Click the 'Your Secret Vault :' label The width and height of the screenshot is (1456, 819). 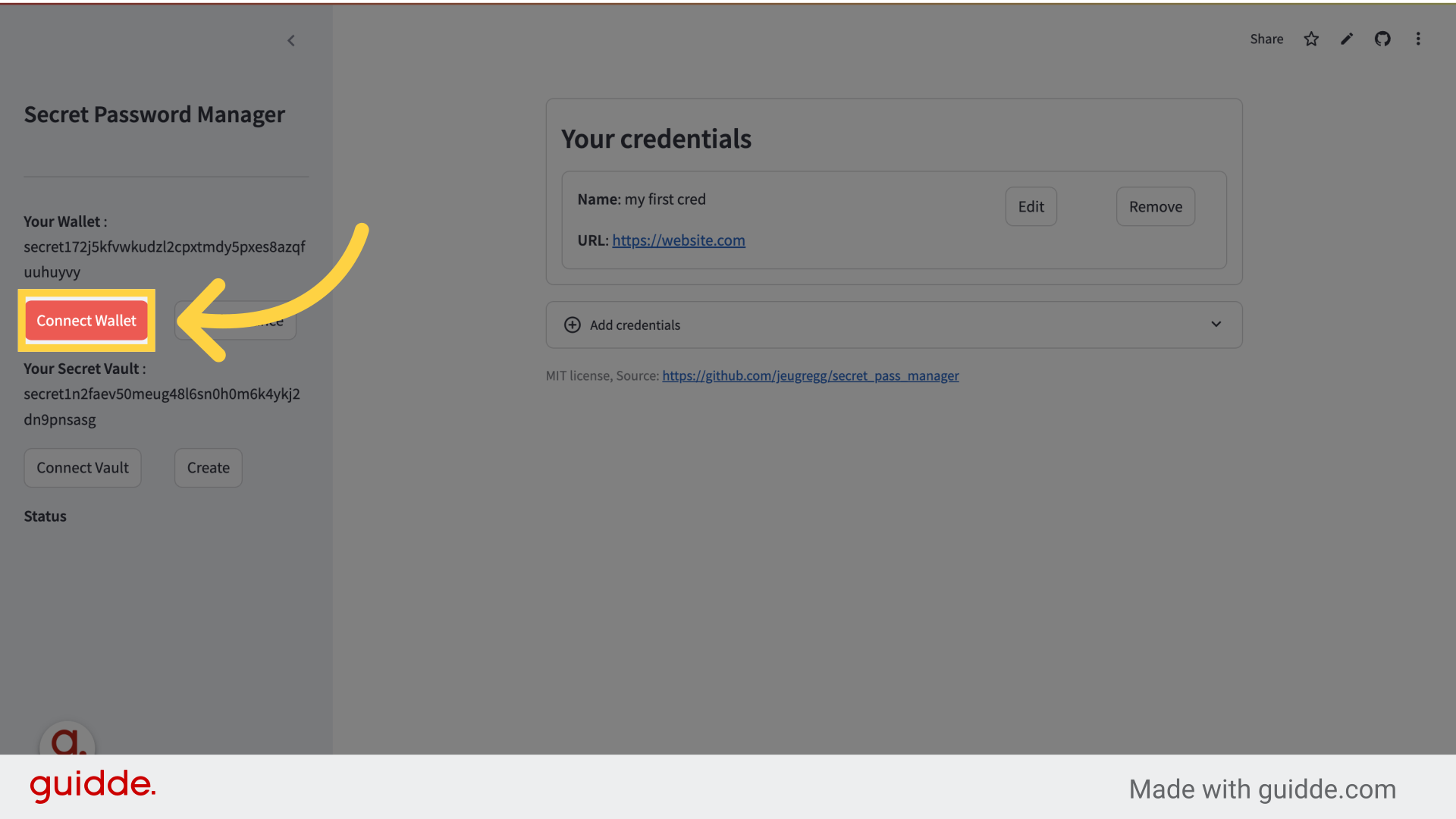[85, 369]
